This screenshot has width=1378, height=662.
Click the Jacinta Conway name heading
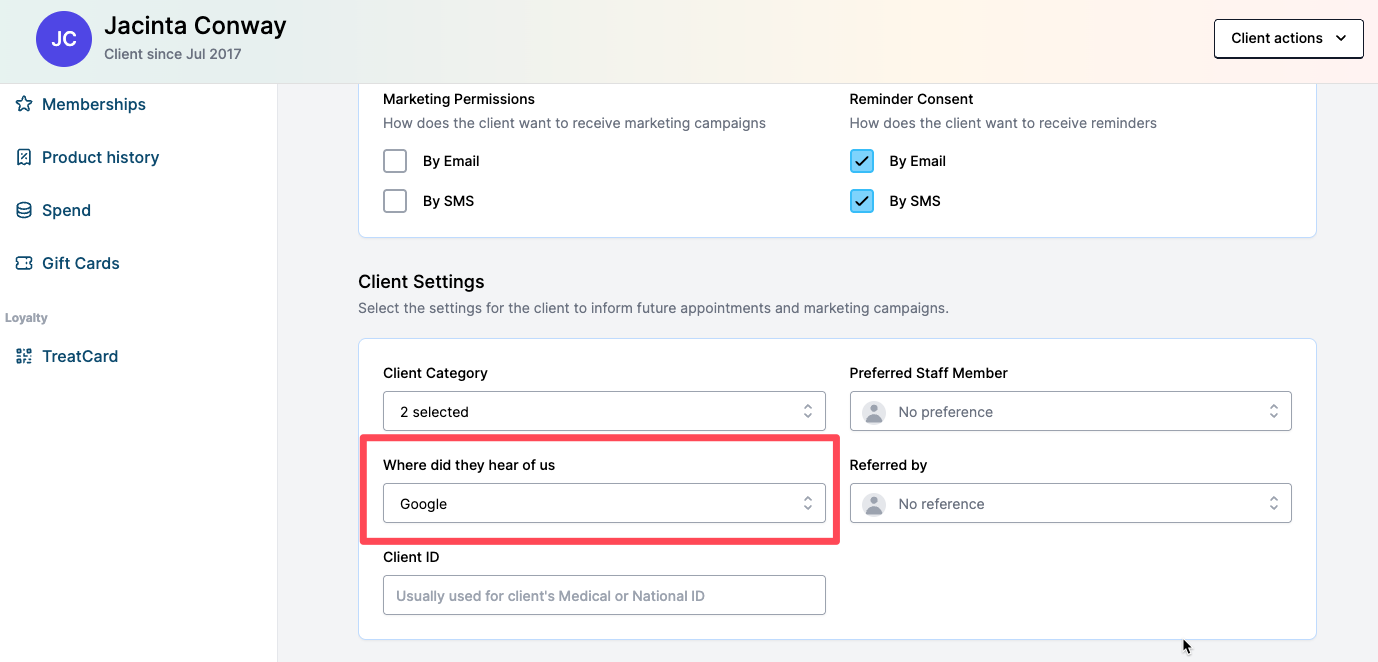(x=195, y=25)
